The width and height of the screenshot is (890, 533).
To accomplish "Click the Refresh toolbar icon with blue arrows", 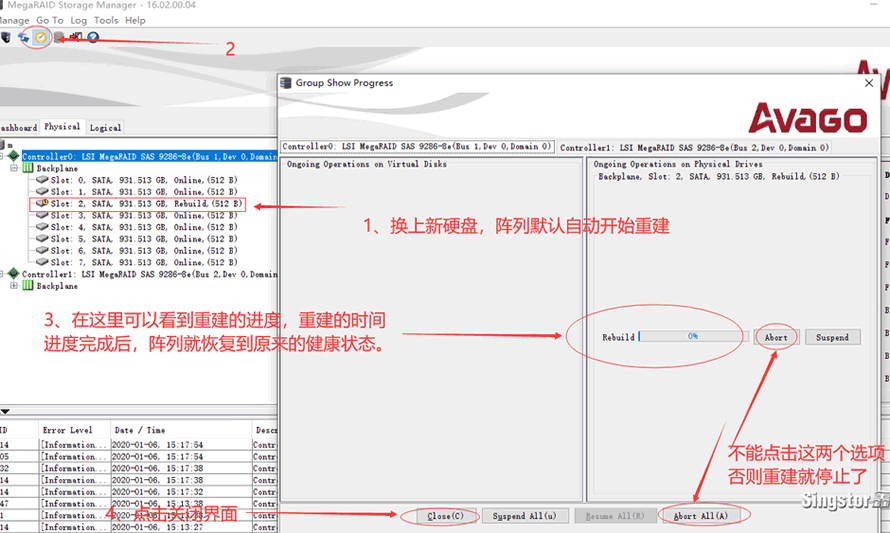I will (23, 37).
